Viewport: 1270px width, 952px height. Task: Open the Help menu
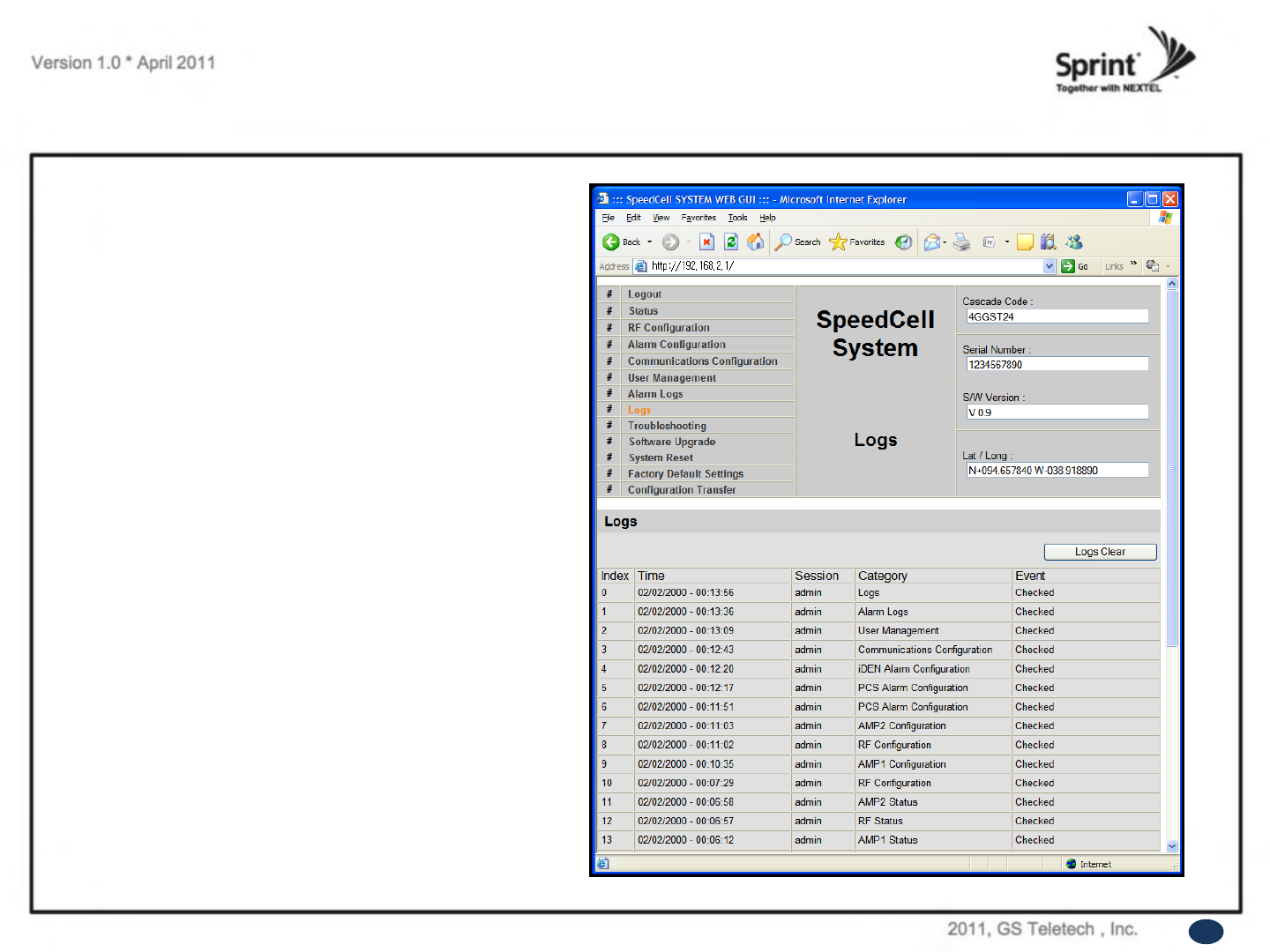[x=768, y=218]
